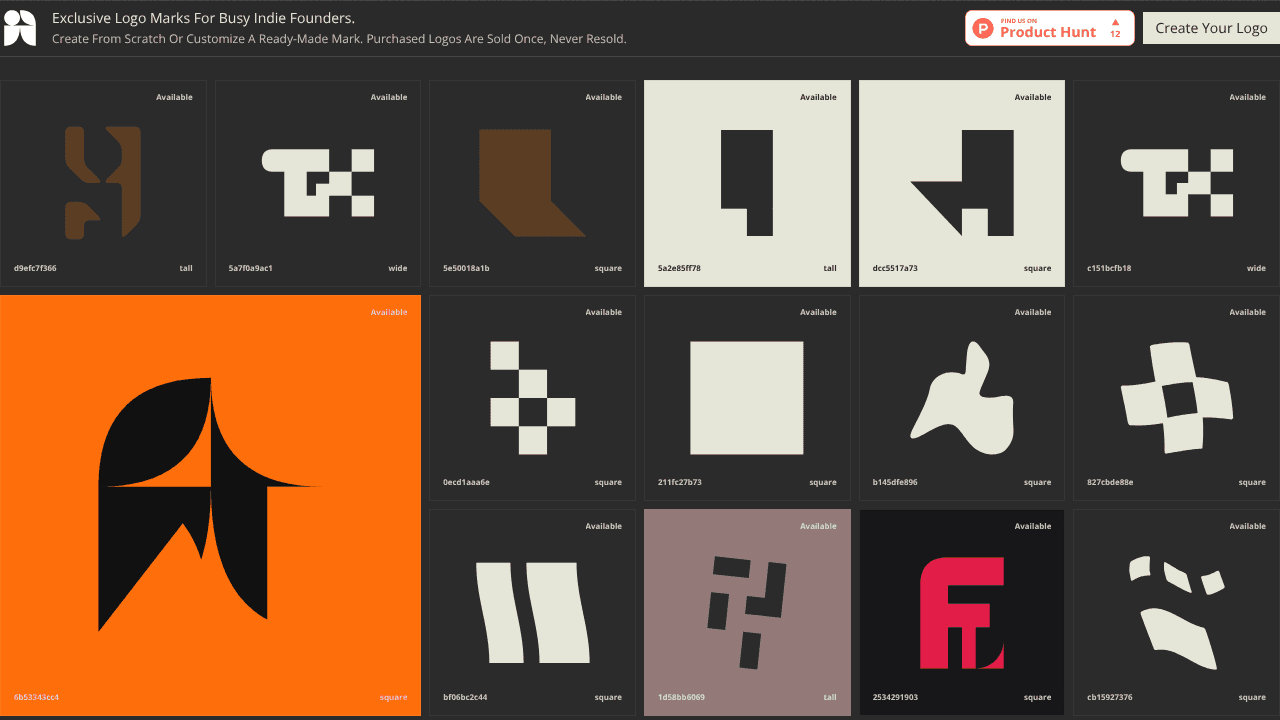Select the blob shaped mark b145dfe896

tap(962, 398)
